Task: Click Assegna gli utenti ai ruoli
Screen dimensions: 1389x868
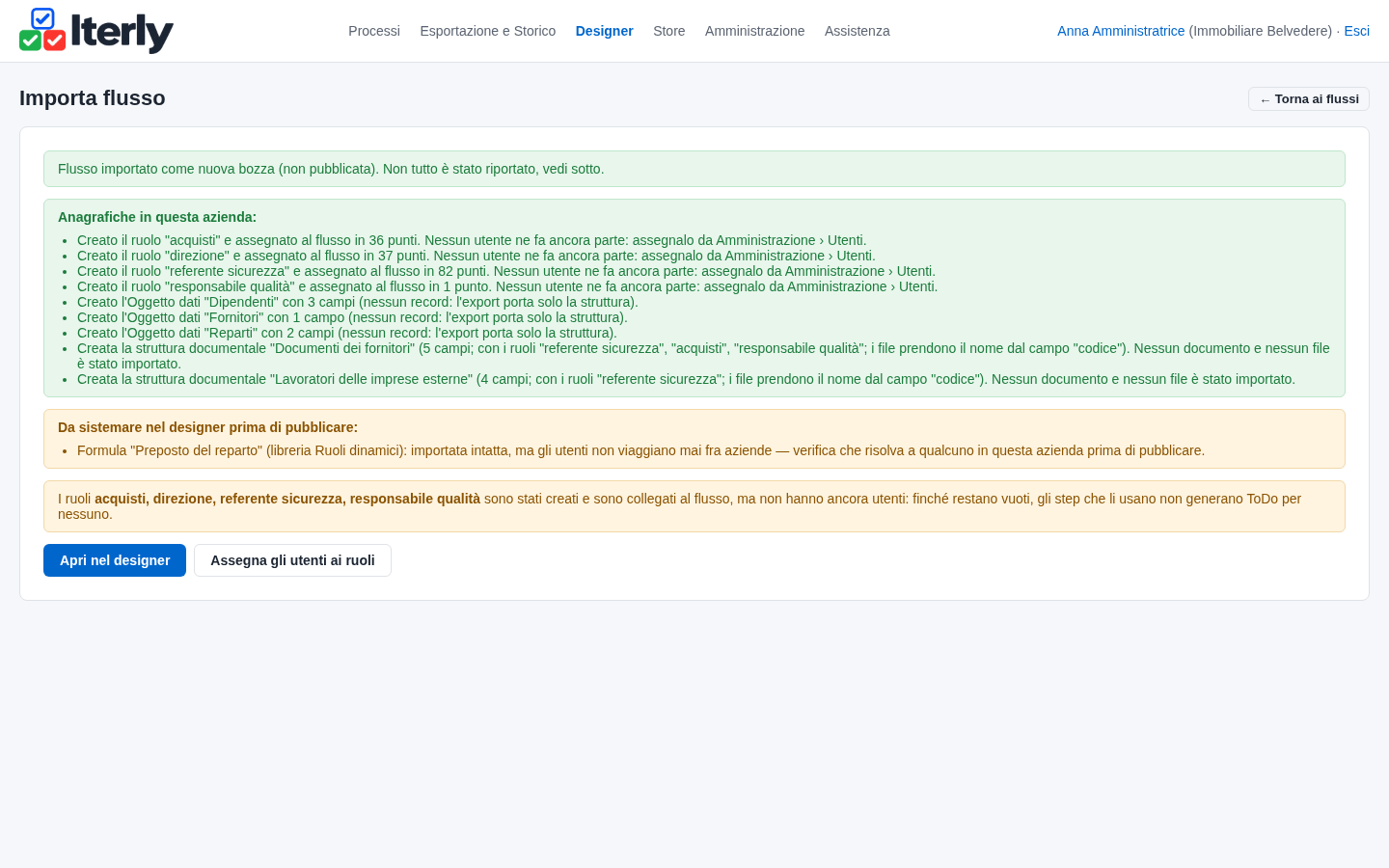Action: (292, 560)
